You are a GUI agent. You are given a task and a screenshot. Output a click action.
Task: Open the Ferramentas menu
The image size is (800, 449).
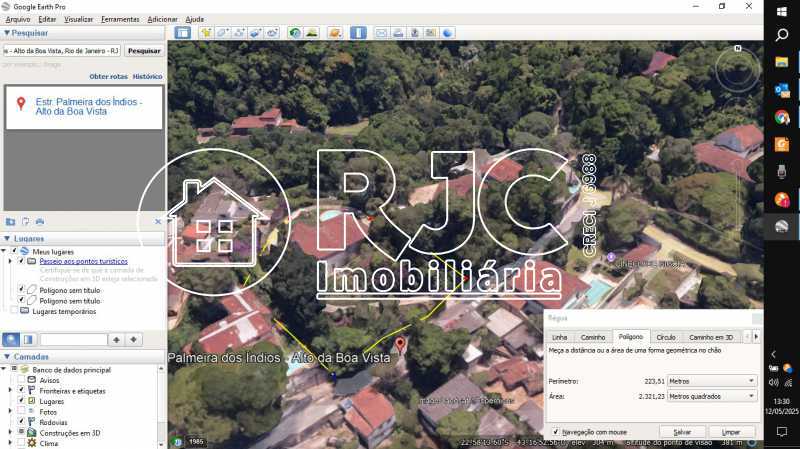coord(120,19)
